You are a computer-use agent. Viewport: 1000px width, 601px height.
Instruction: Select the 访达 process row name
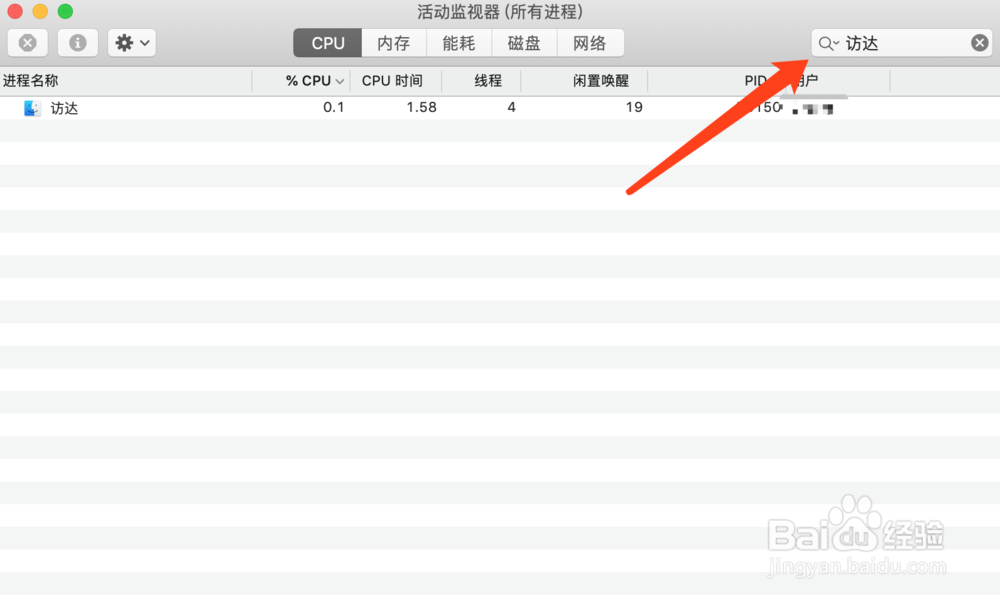(64, 108)
